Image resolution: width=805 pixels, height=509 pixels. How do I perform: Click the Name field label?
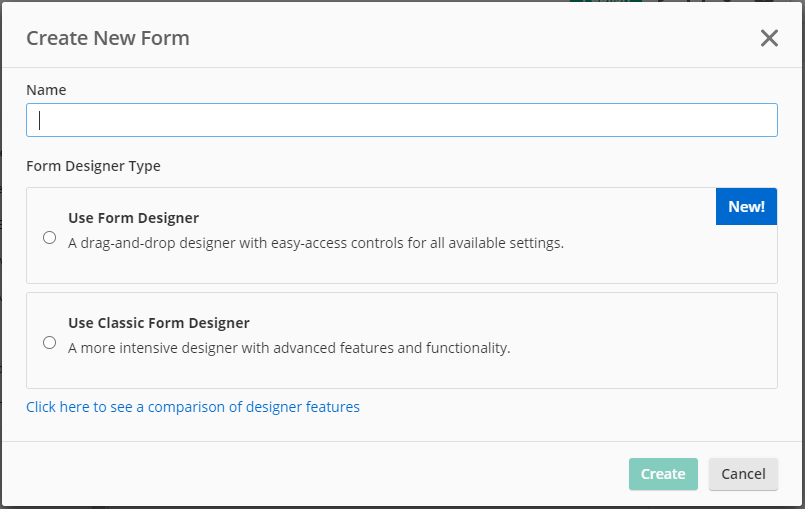[x=46, y=90]
